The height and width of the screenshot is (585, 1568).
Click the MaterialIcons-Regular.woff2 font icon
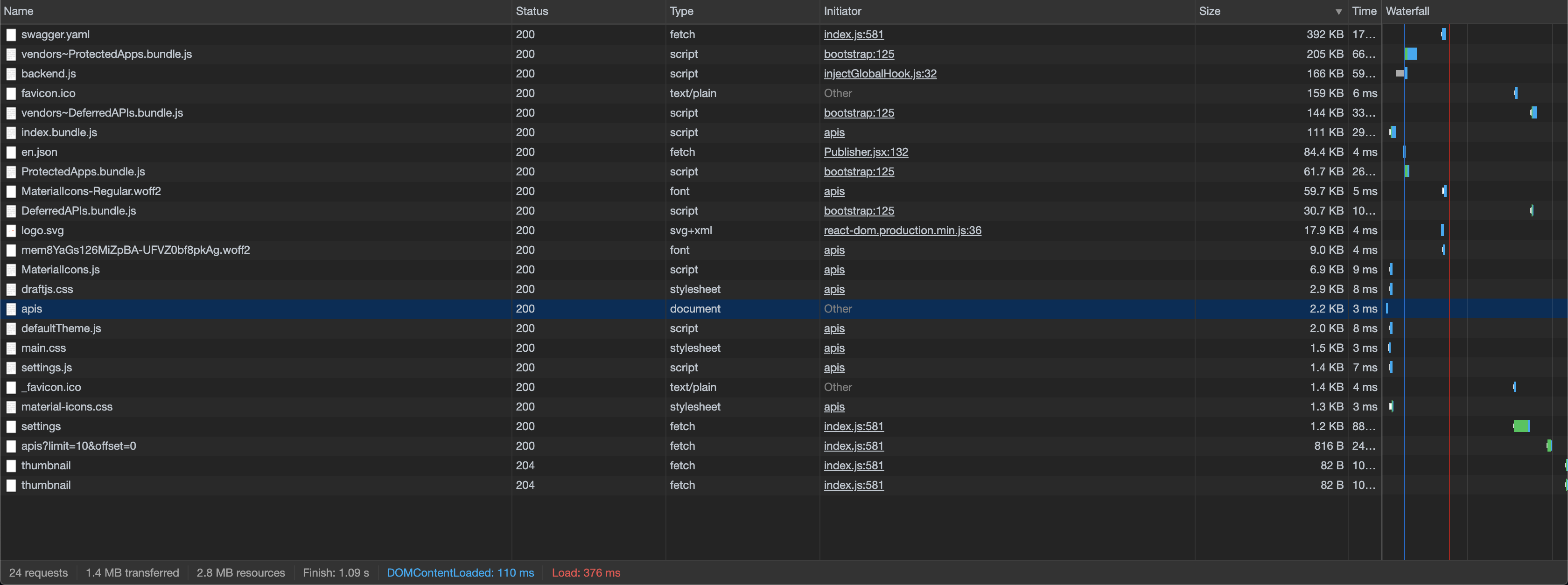[x=11, y=191]
